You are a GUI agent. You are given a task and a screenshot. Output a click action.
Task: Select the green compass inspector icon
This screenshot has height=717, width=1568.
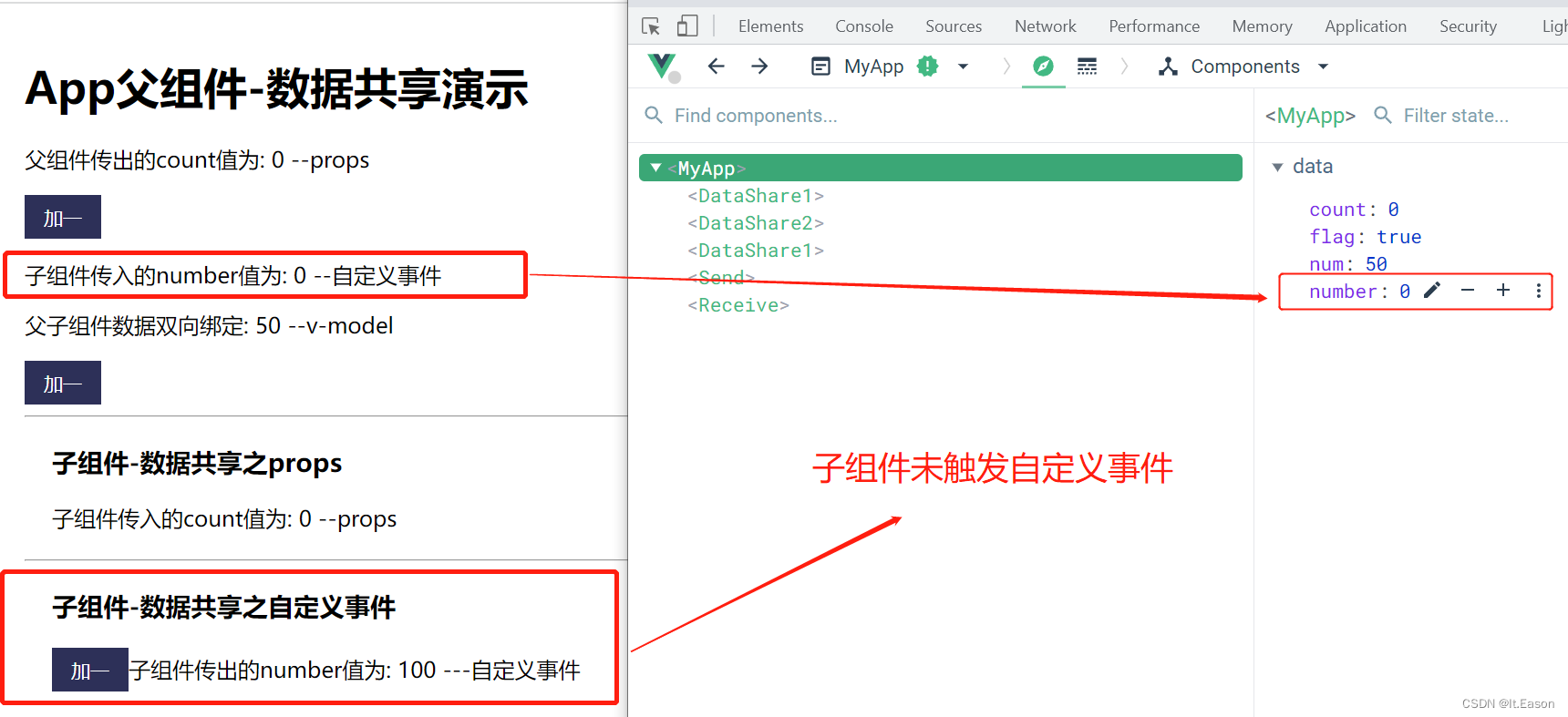click(1043, 66)
